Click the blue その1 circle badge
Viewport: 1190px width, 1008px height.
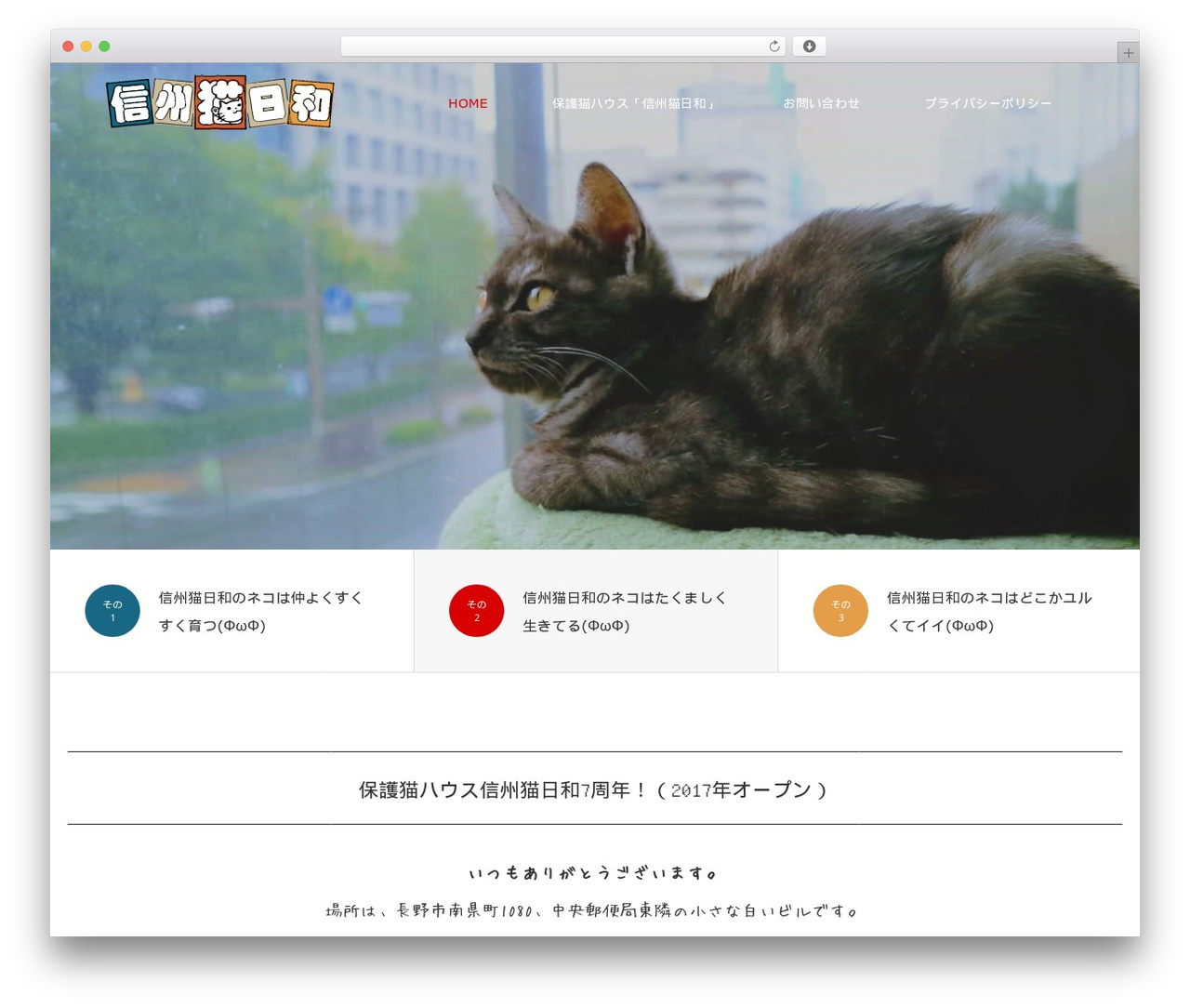(x=112, y=611)
